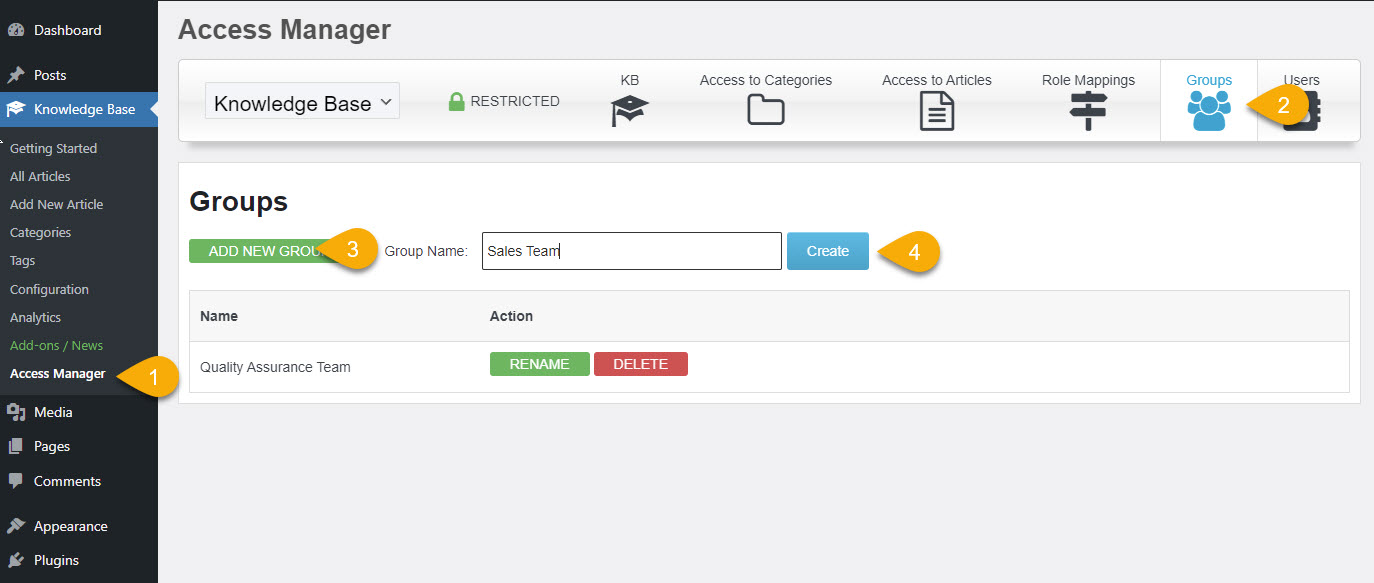Open Dashboard from the sidebar
The image size is (1374, 583).
67,30
